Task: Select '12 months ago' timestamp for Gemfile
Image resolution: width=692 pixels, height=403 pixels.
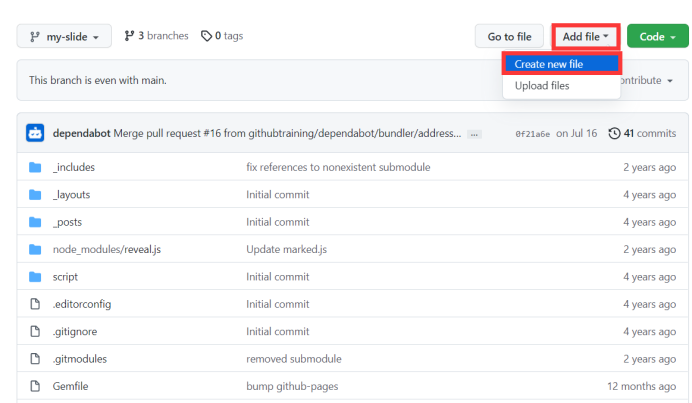Action: point(642,386)
